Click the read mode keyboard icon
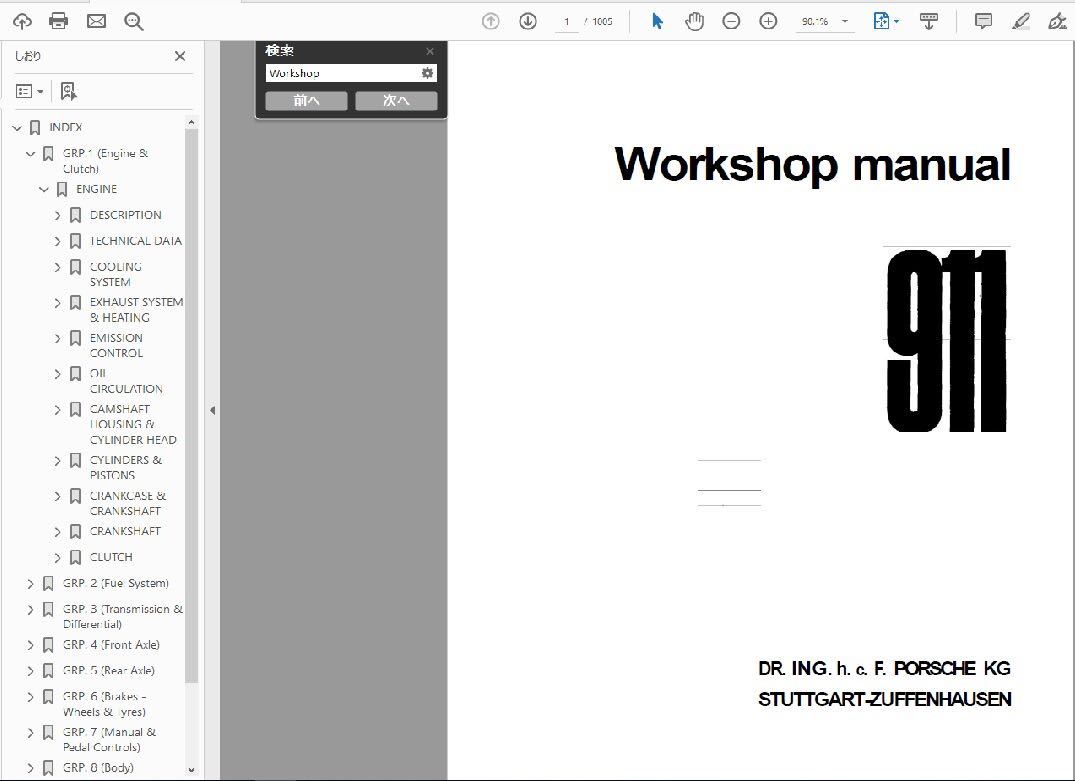This screenshot has width=1075, height=781. tap(929, 21)
